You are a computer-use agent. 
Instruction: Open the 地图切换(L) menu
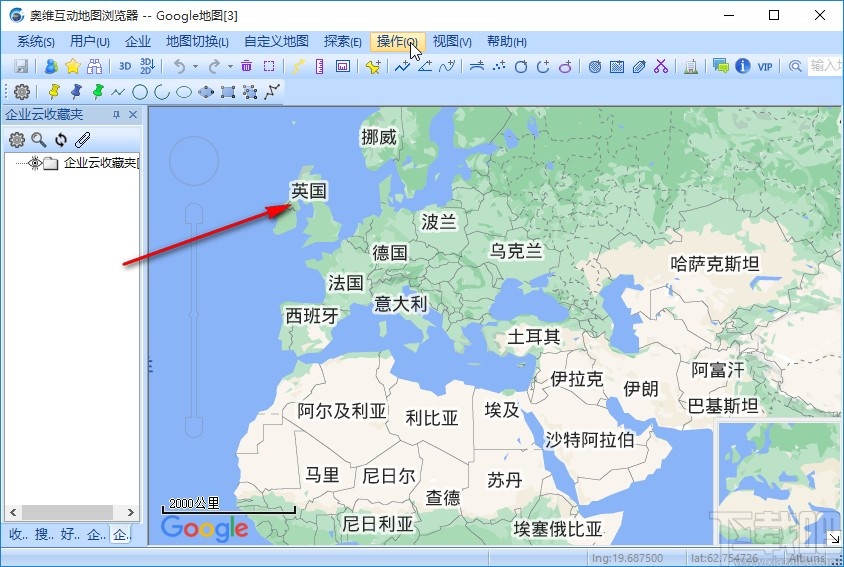point(197,41)
